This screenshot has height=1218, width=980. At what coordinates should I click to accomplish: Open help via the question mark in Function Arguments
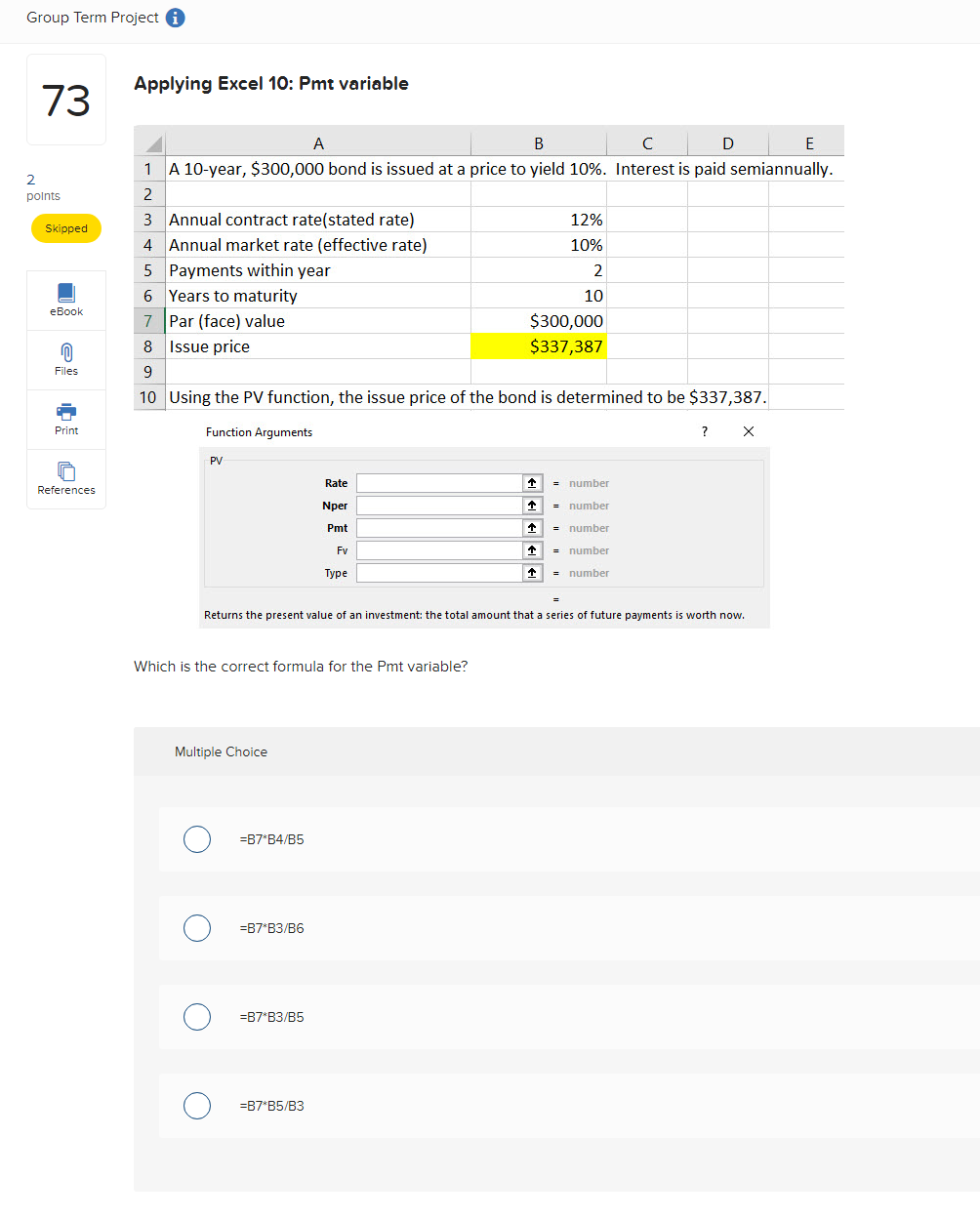pos(704,430)
